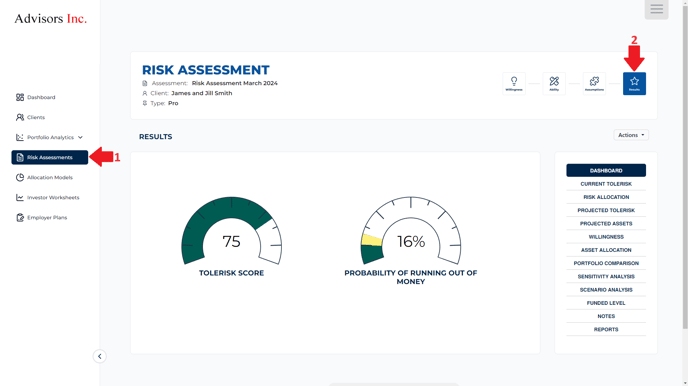Click the Dashboard sidebar icon
This screenshot has width=688, height=386.
20,97
